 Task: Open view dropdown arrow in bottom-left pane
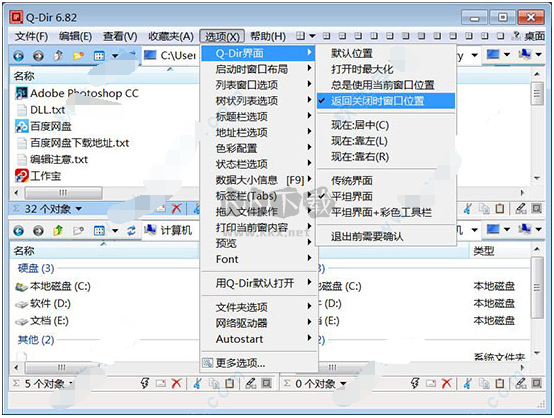coord(115,231)
